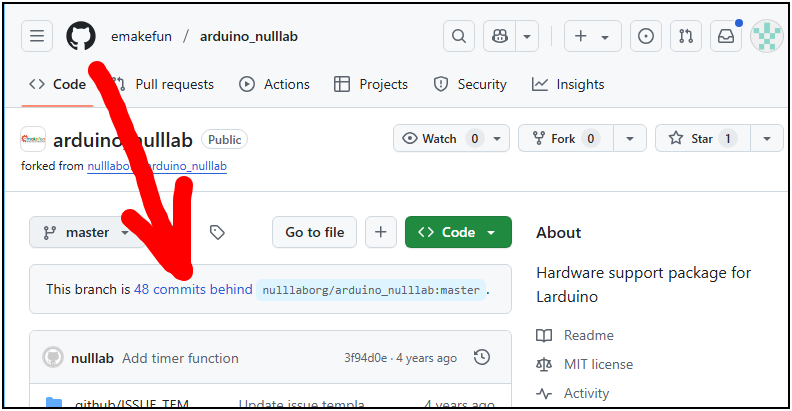792x411 pixels.
Task: Open the issues circle icon
Action: 646,36
